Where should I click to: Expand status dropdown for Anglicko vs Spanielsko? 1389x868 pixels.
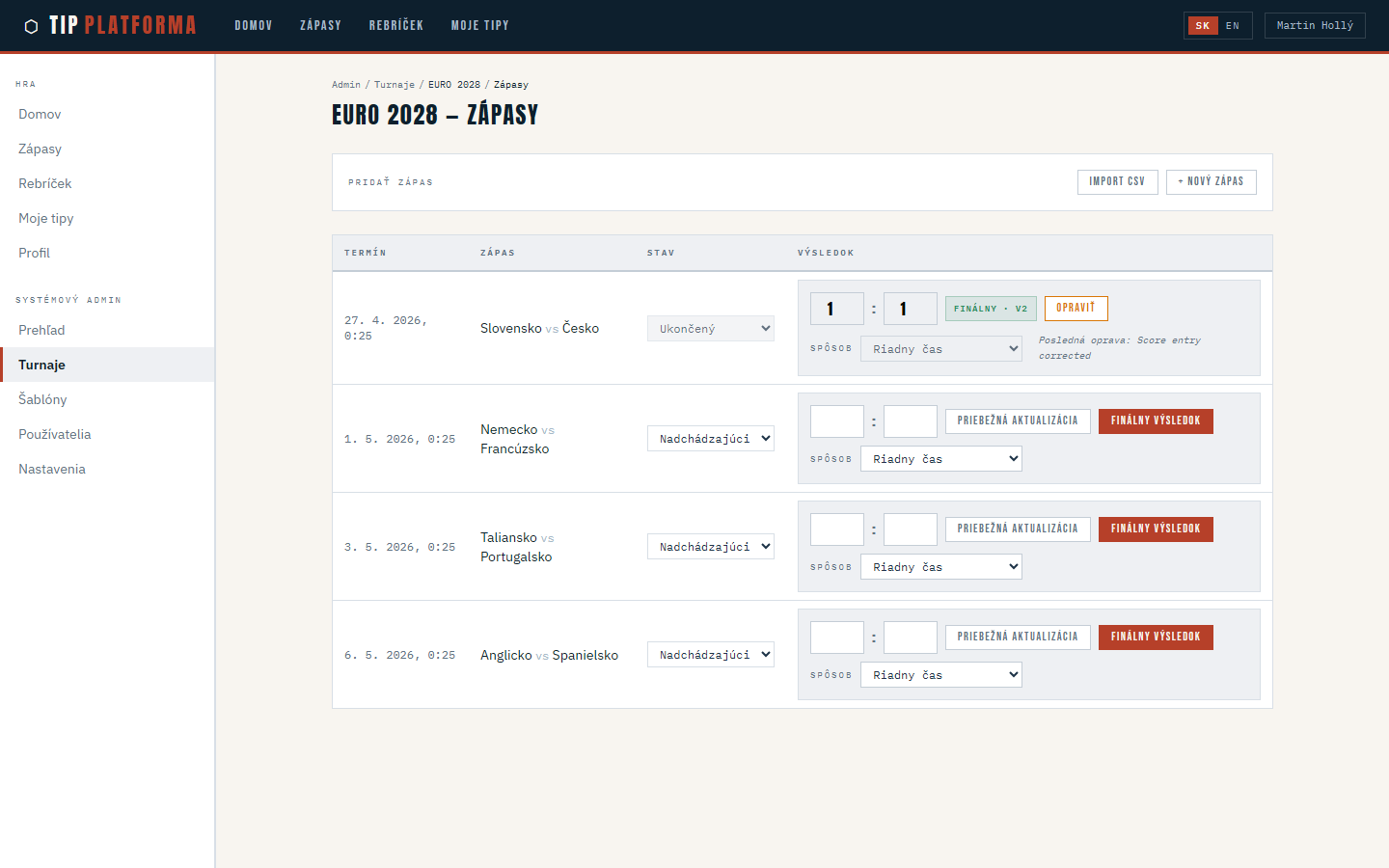coord(710,655)
